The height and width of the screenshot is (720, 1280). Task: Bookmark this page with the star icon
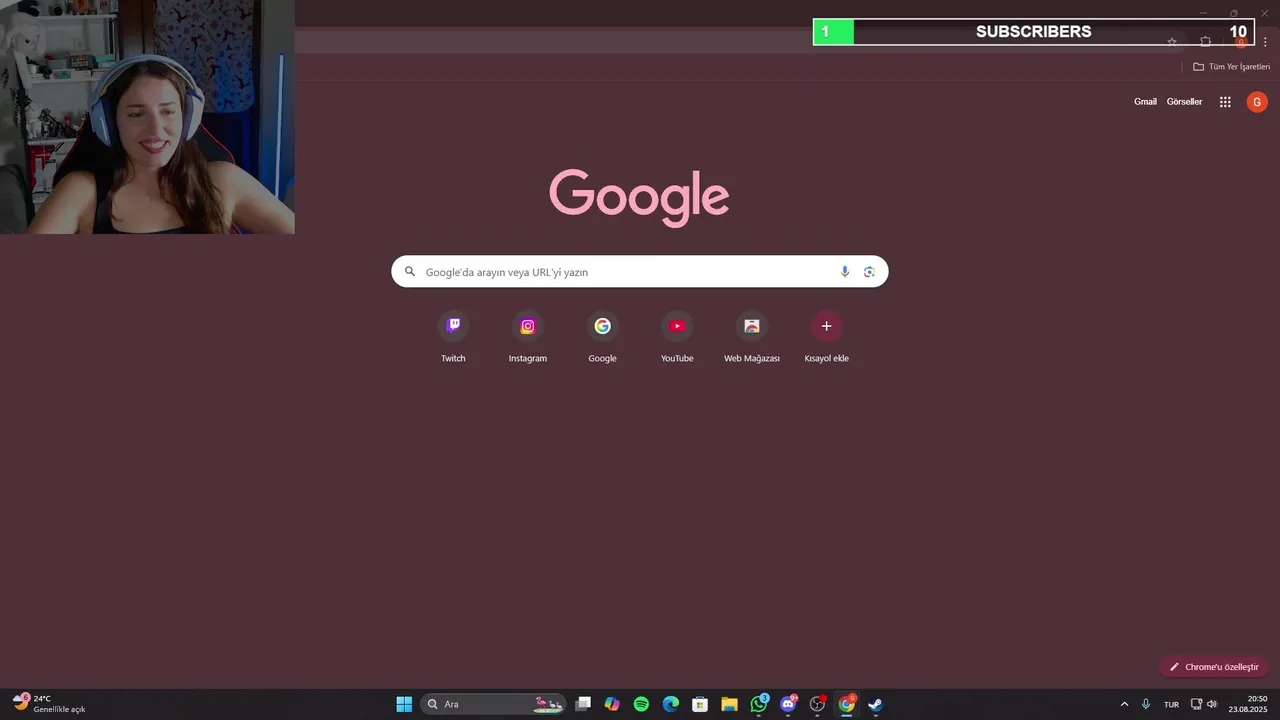click(x=1172, y=42)
